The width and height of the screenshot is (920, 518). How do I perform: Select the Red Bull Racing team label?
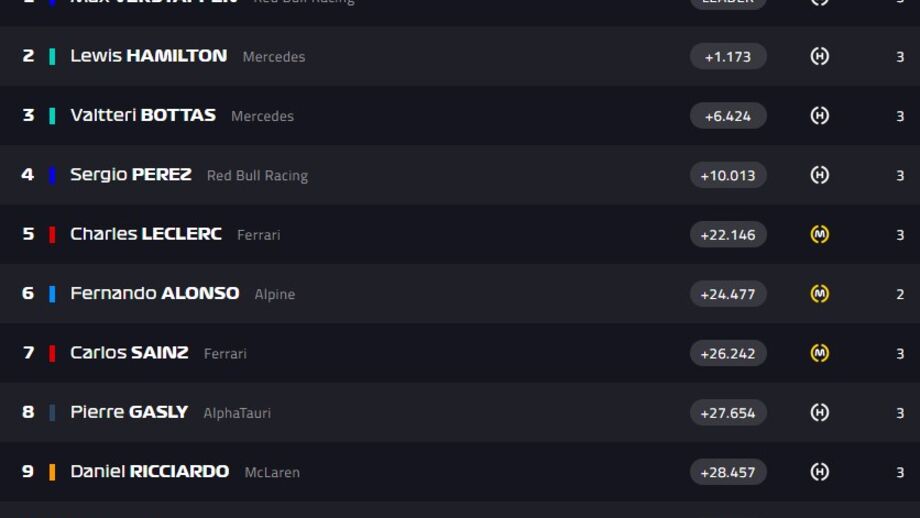coord(257,175)
